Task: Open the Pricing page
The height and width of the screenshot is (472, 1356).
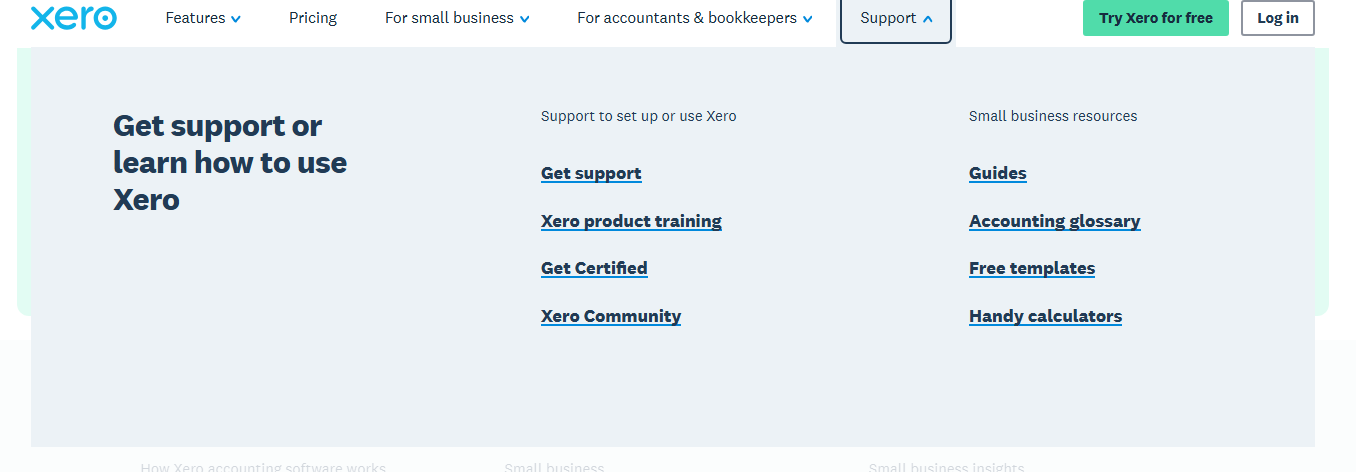Action: (313, 18)
